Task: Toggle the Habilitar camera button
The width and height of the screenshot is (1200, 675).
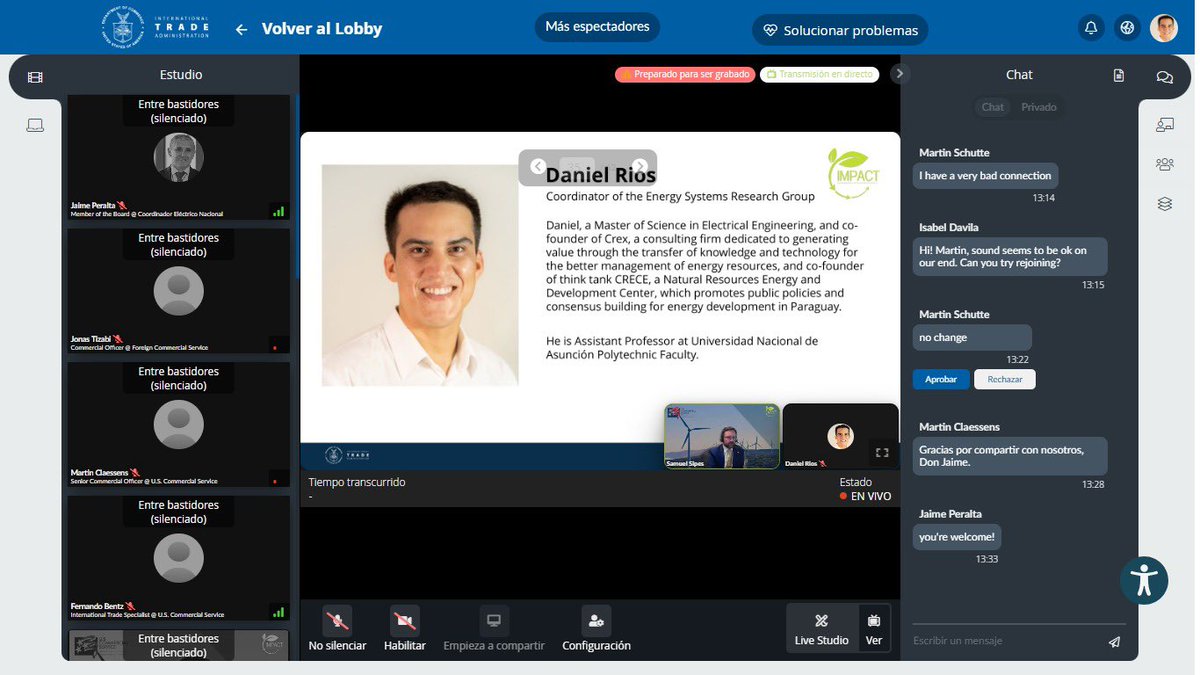Action: click(405, 629)
